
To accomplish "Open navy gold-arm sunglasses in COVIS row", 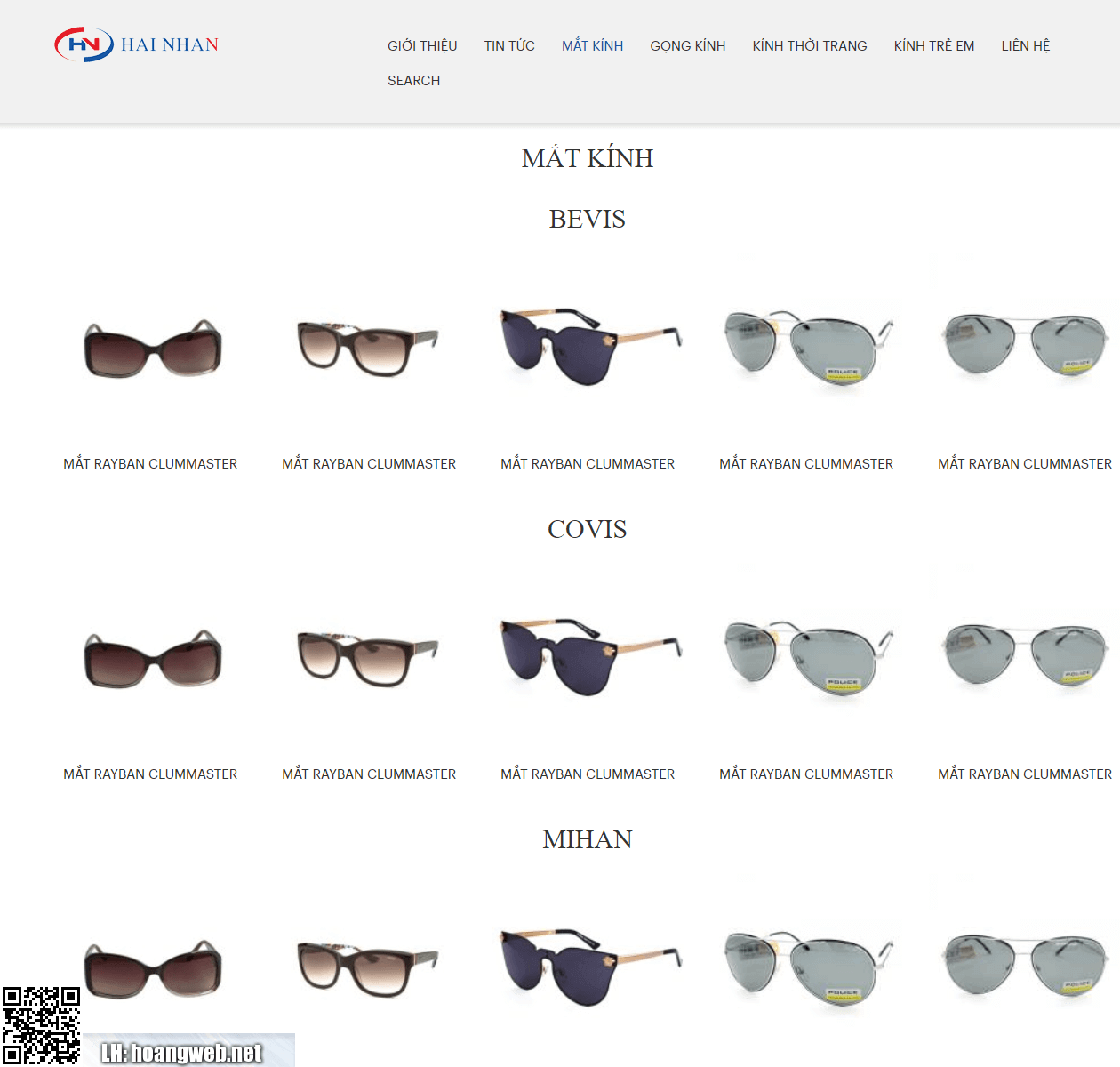I will pos(590,656).
